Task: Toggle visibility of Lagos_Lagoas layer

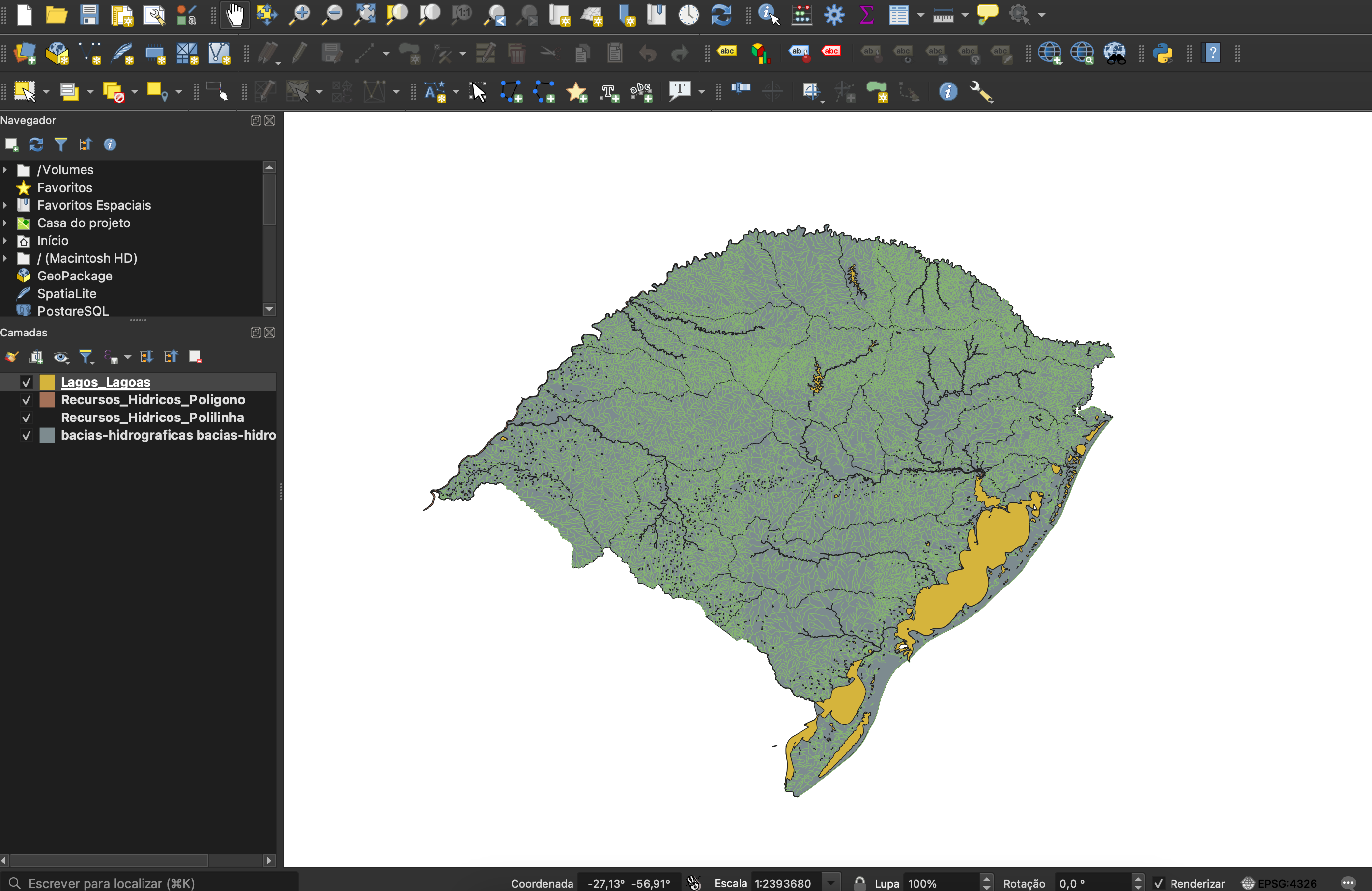Action: tap(26, 382)
